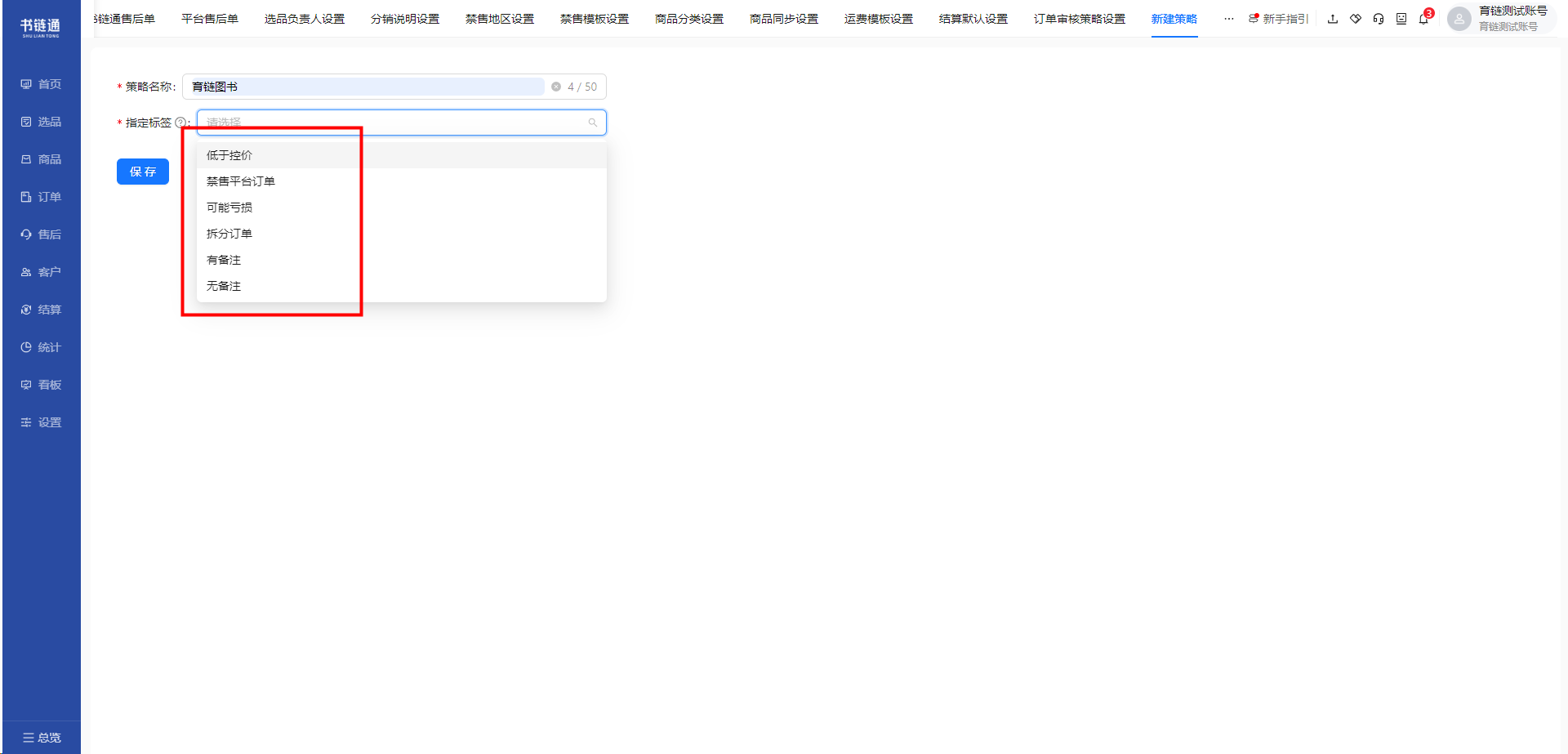Click the user avatar icon

coord(1459,19)
